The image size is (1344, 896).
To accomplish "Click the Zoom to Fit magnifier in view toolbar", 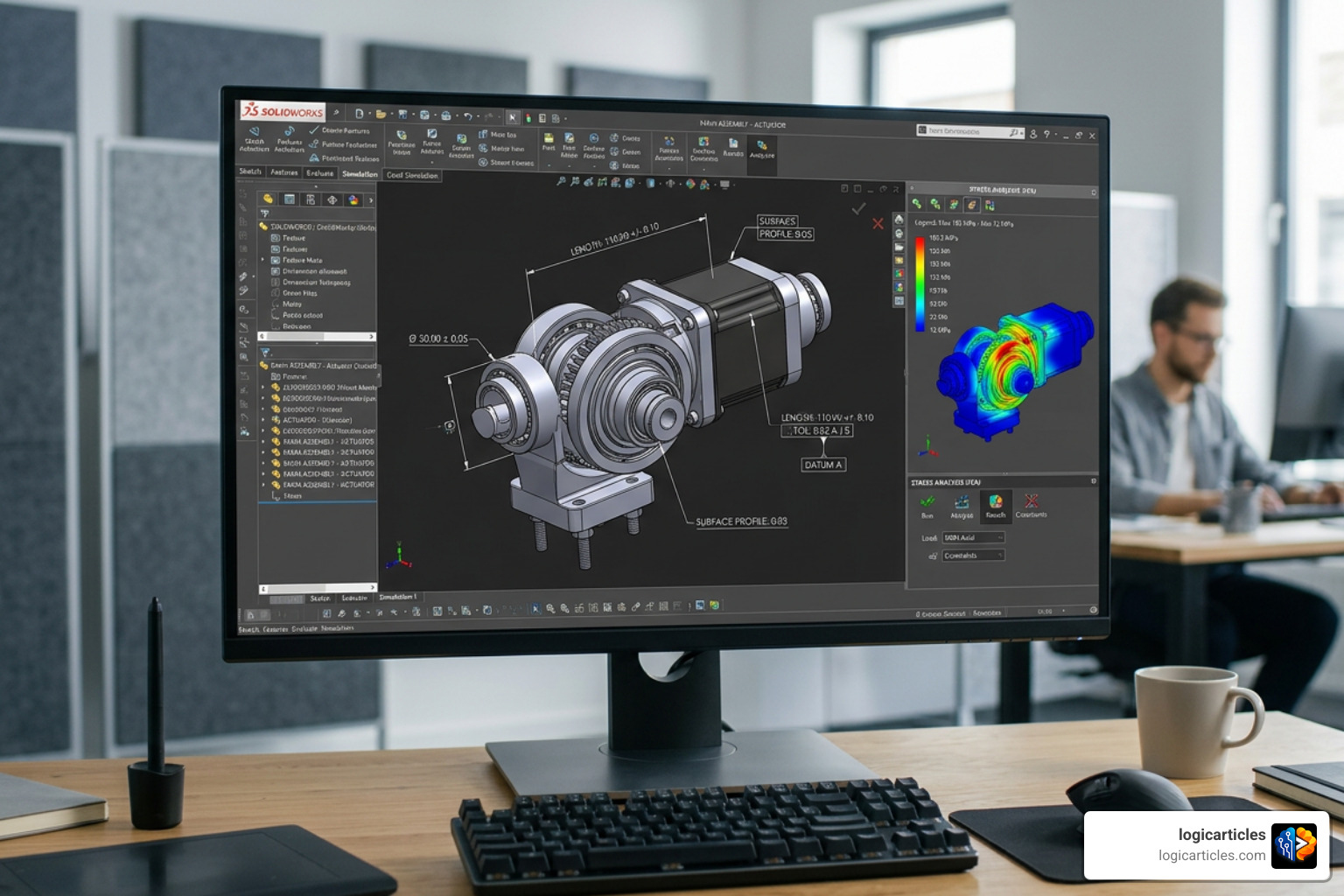I will pos(561,181).
